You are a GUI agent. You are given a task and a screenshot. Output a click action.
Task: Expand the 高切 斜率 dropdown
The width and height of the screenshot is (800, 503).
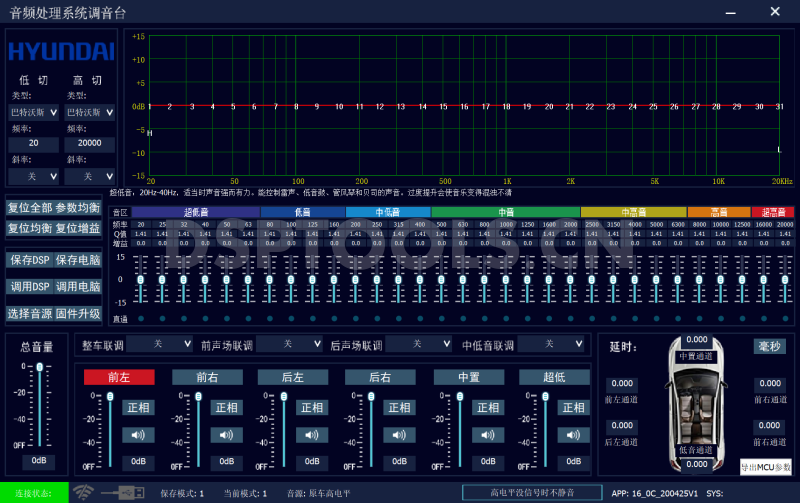pyautogui.click(x=90, y=176)
